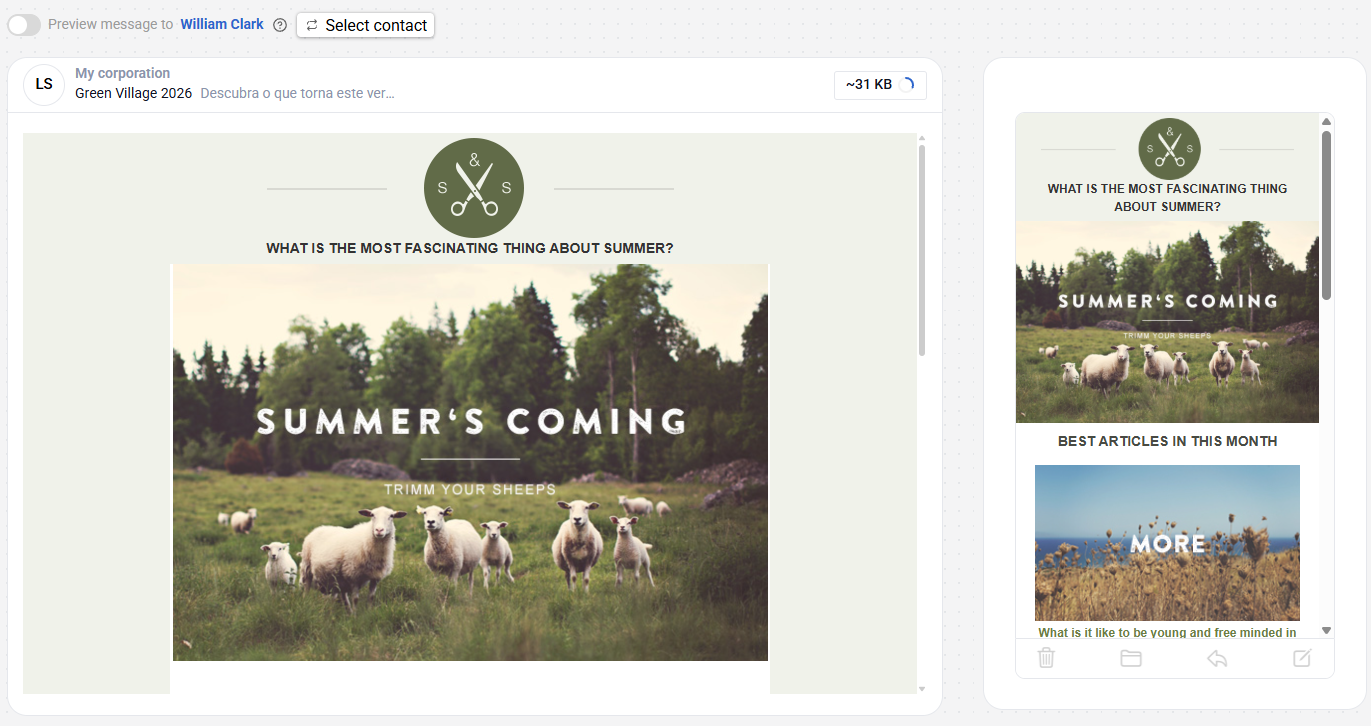Click the mobile preview scrollbar up arrow

point(1327,120)
